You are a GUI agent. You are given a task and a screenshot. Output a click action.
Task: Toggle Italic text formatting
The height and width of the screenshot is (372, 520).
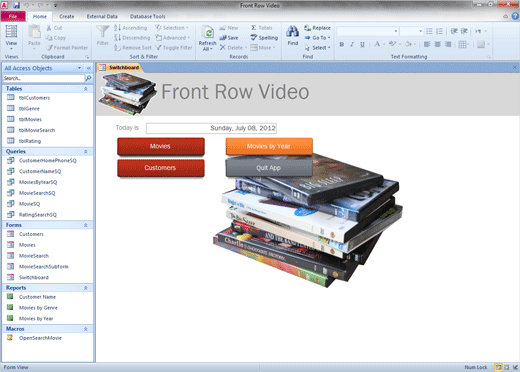352,44
